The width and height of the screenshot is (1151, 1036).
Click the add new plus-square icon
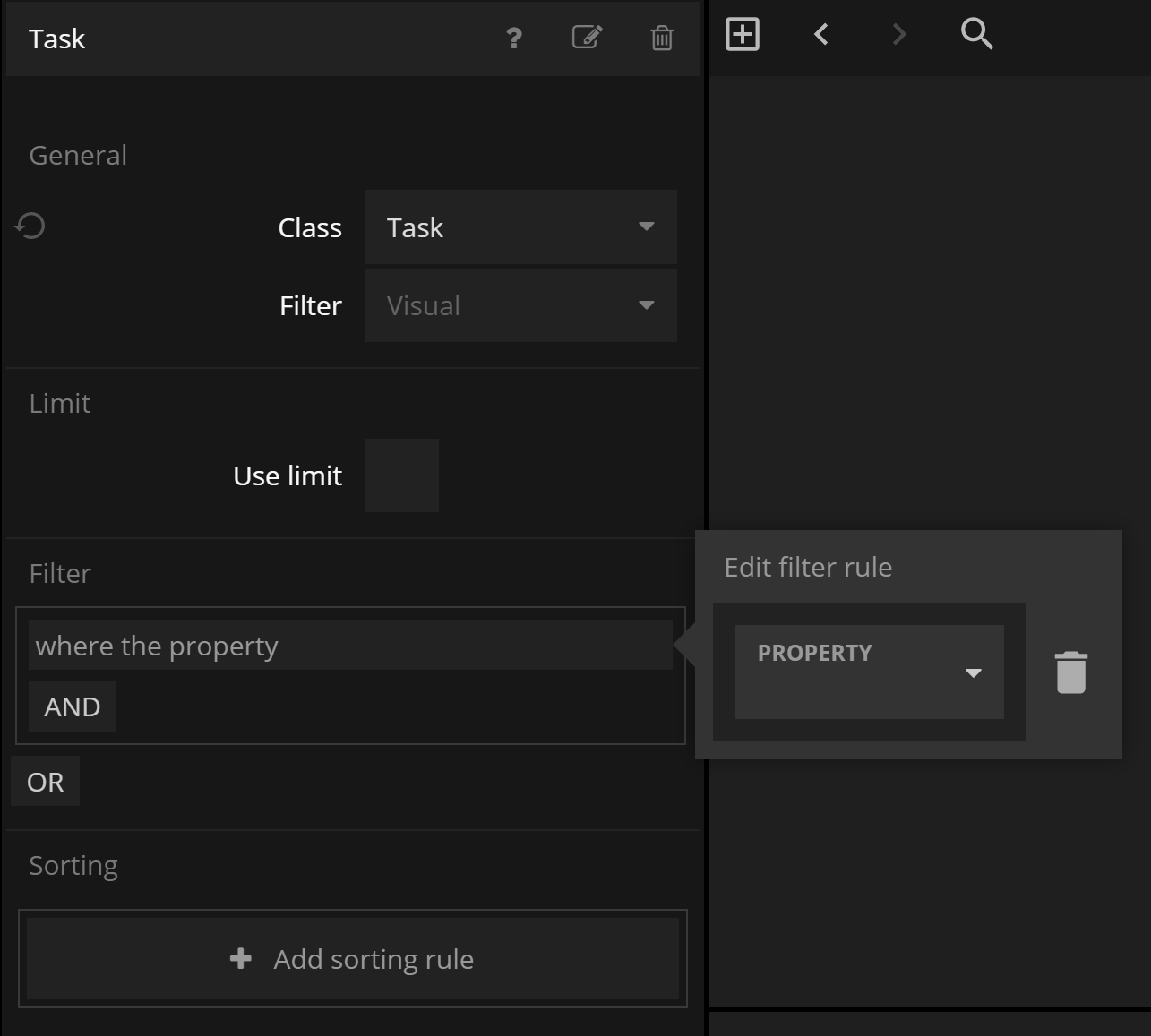(x=742, y=35)
